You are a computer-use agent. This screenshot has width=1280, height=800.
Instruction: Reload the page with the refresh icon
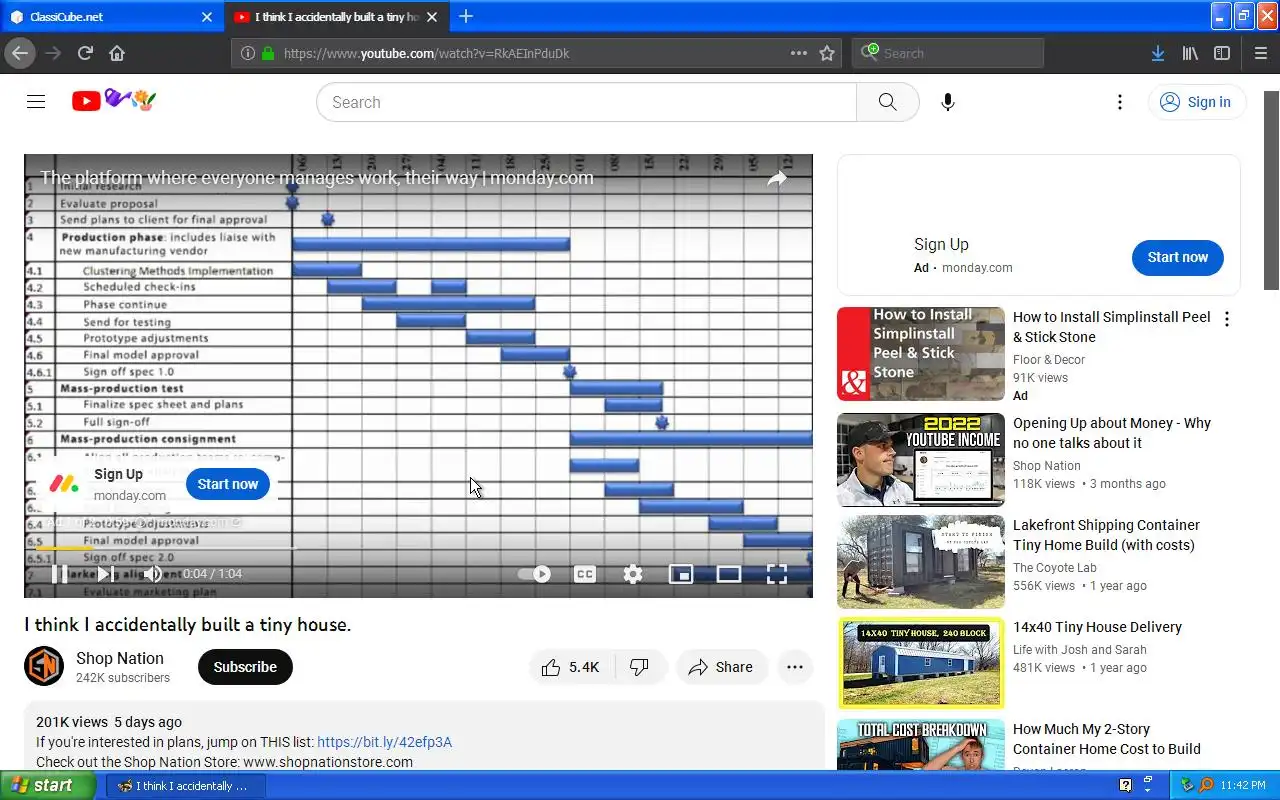pos(85,53)
